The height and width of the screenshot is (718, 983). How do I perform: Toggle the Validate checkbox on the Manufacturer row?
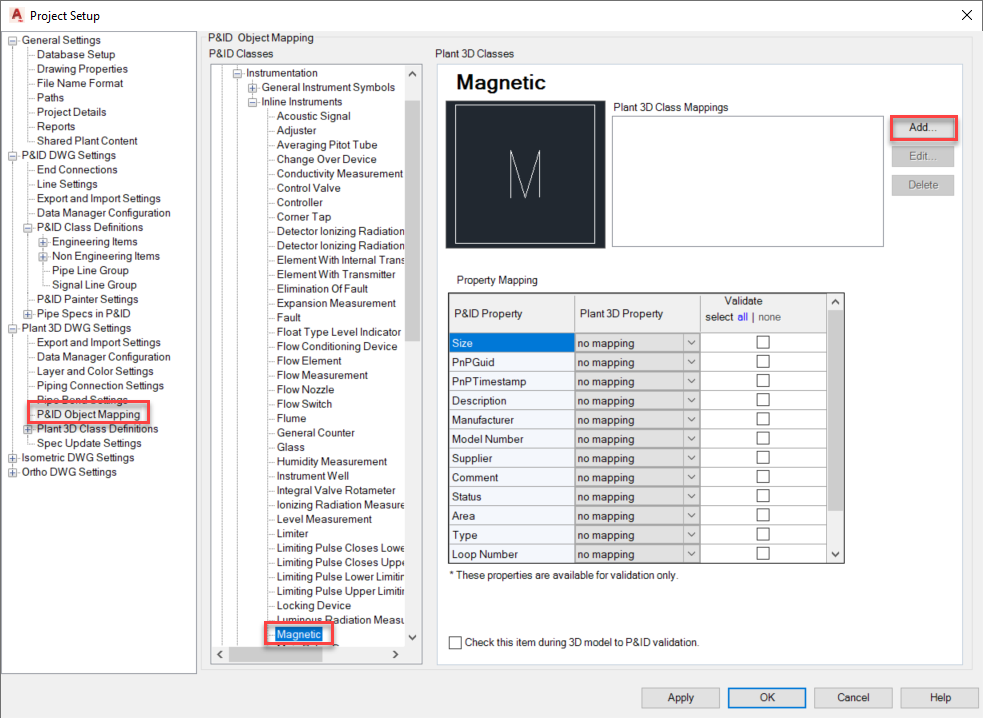[x=763, y=419]
